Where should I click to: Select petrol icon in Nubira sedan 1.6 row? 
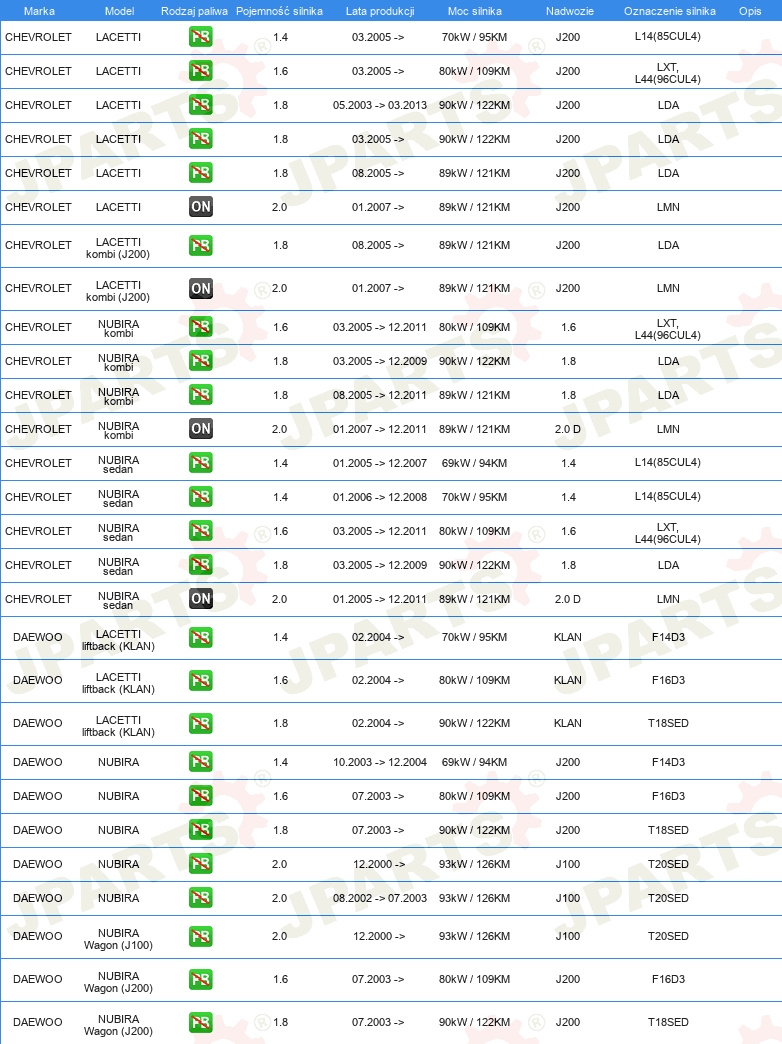click(x=200, y=531)
